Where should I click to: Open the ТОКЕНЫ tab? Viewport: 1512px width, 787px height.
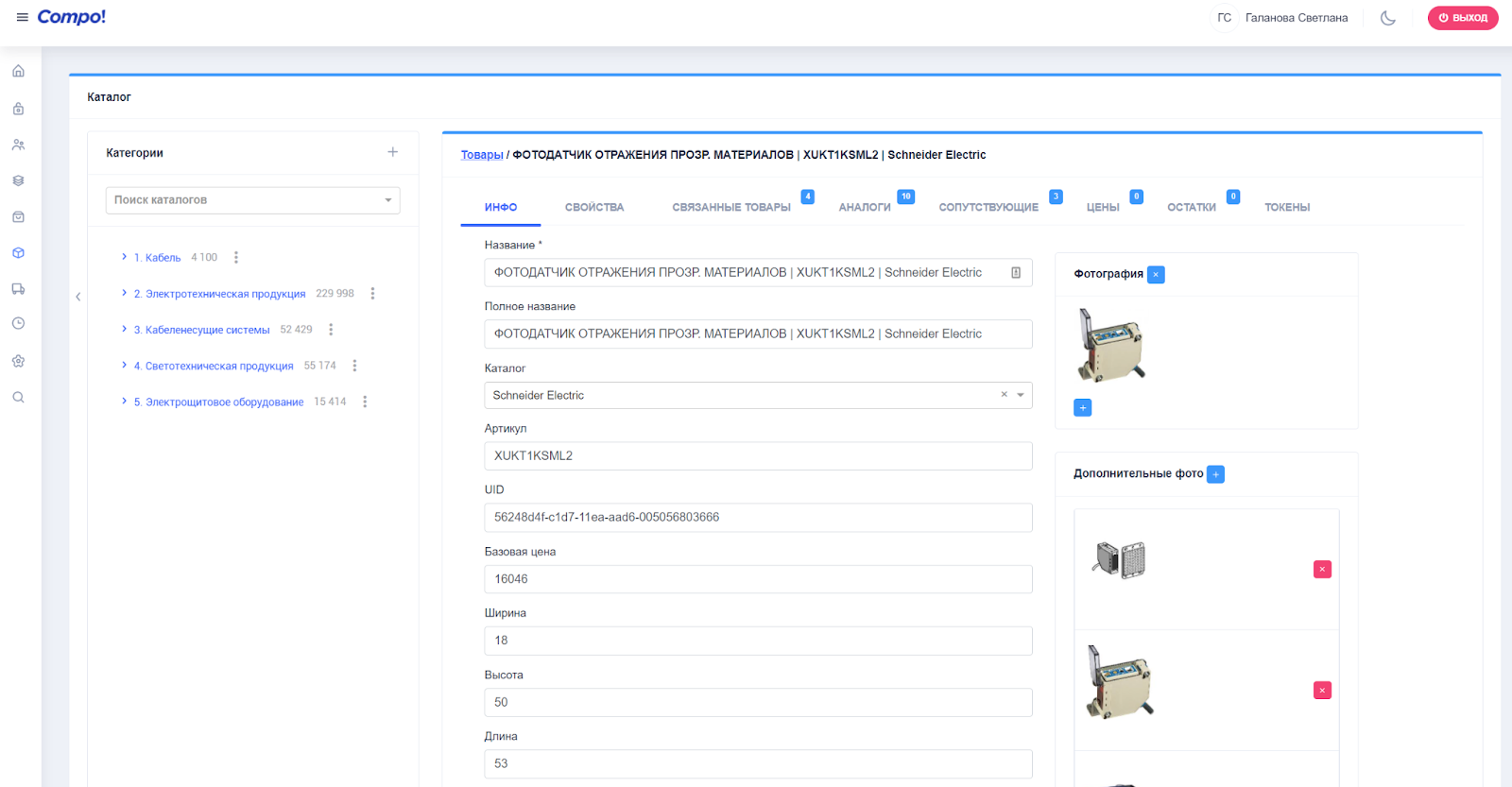tap(1287, 208)
